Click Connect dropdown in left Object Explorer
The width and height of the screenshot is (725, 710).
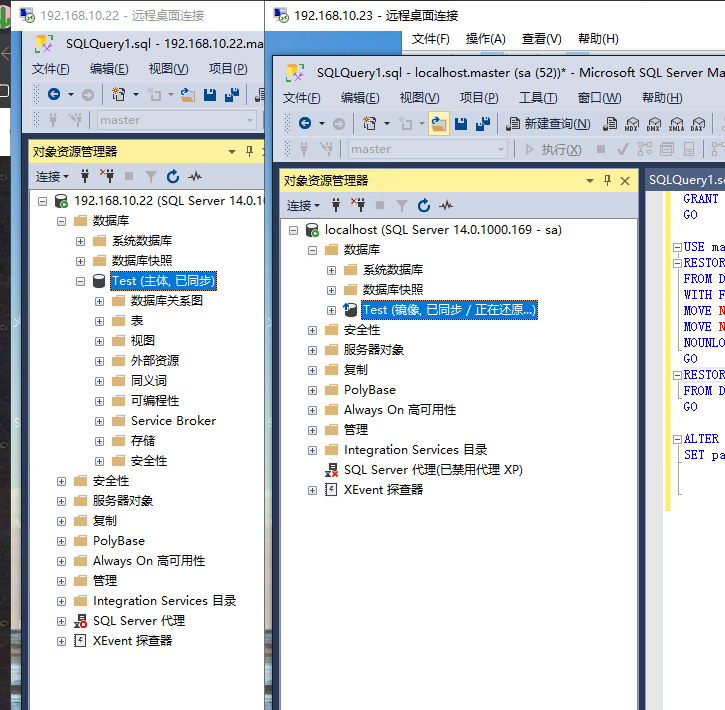[x=52, y=177]
